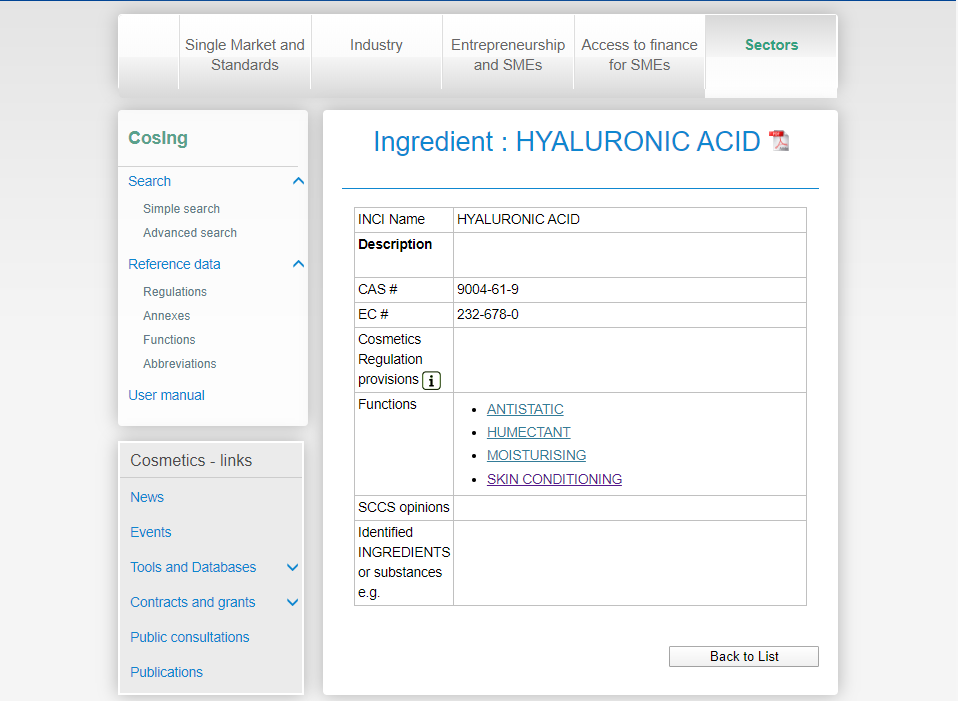Download the ingredient PDF via the PDF icon
The width and height of the screenshot is (958, 701).
779,141
